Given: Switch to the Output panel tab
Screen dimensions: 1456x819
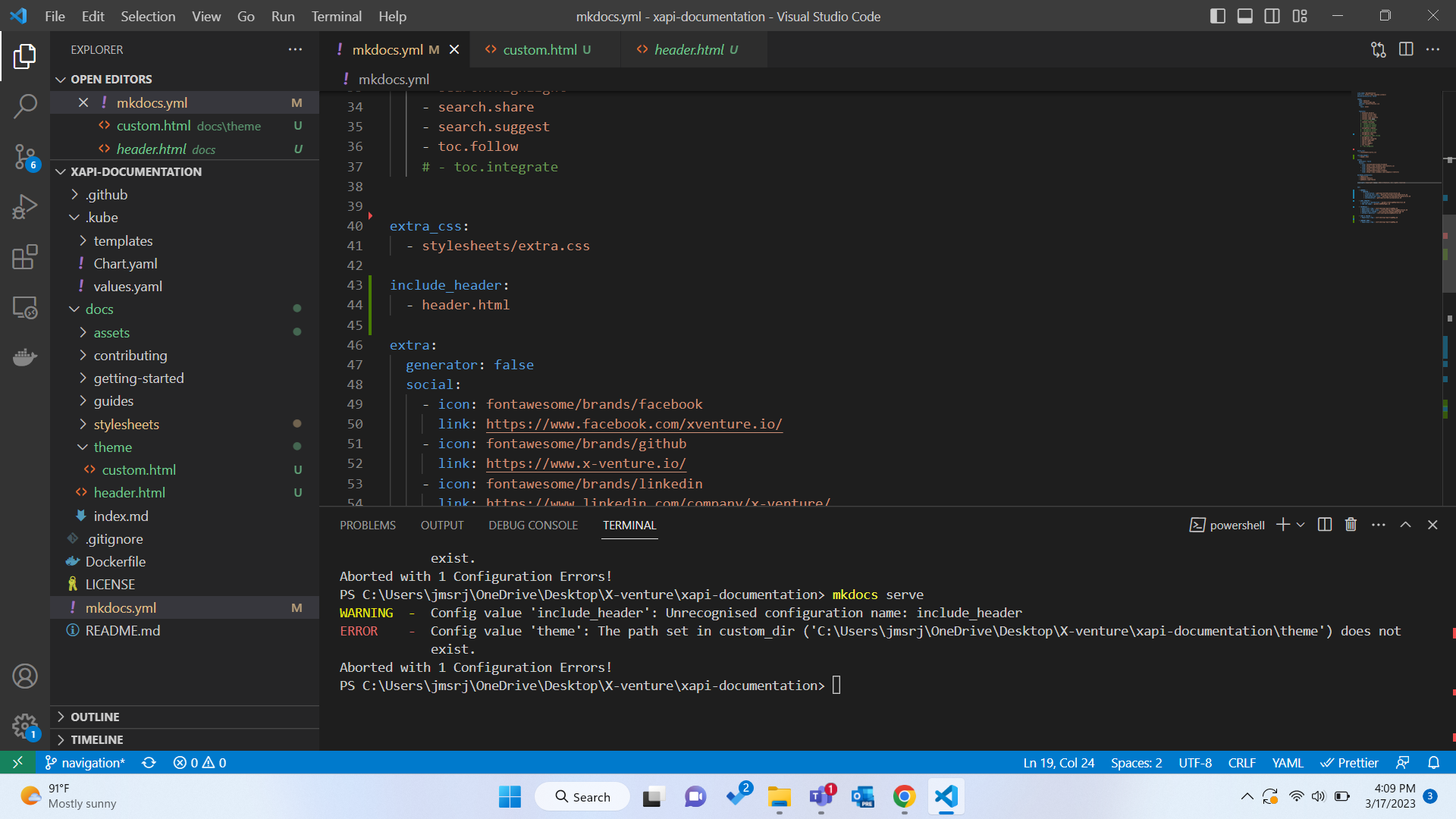Looking at the screenshot, I should tap(442, 525).
